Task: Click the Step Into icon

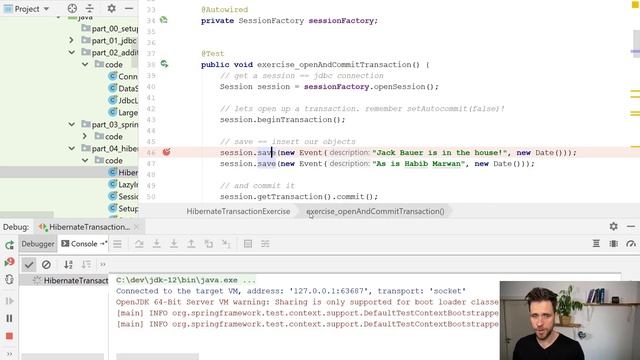Action: 156,244
